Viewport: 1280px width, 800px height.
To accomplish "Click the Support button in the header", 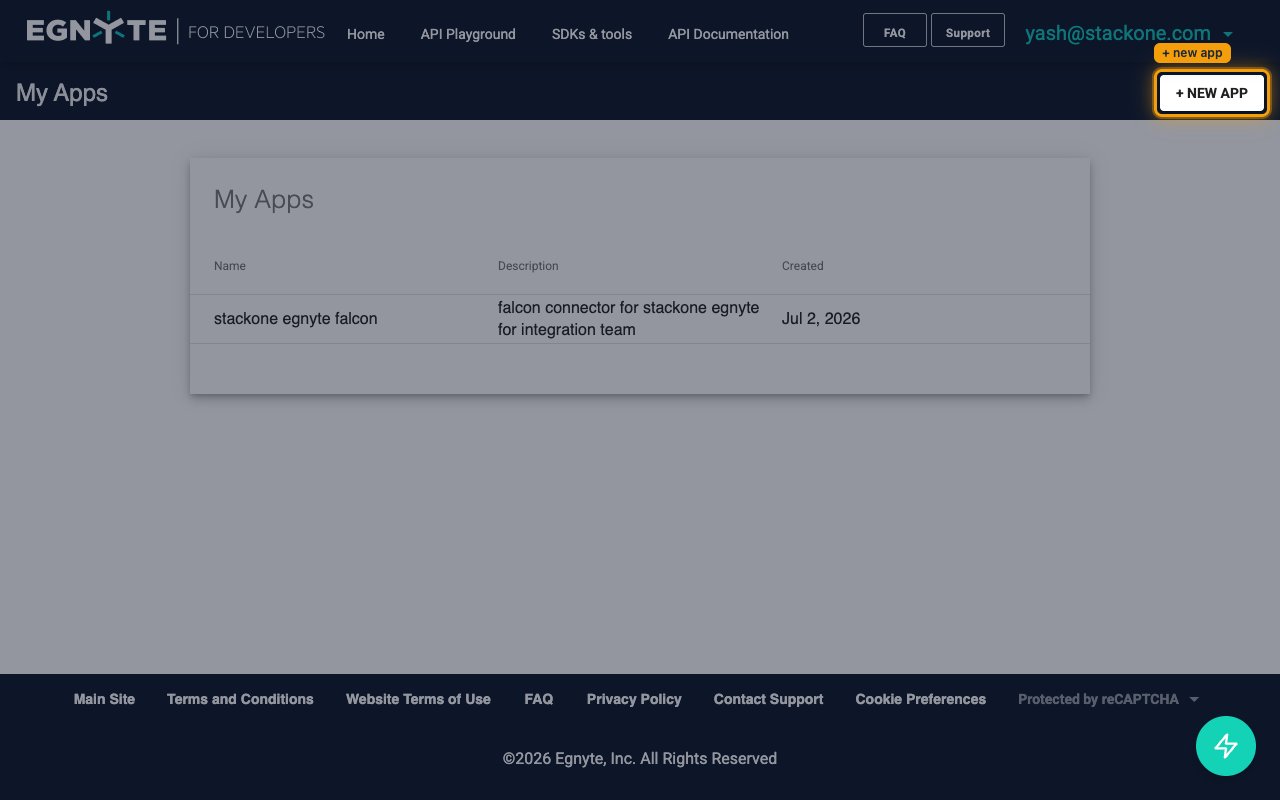I will click(x=968, y=30).
